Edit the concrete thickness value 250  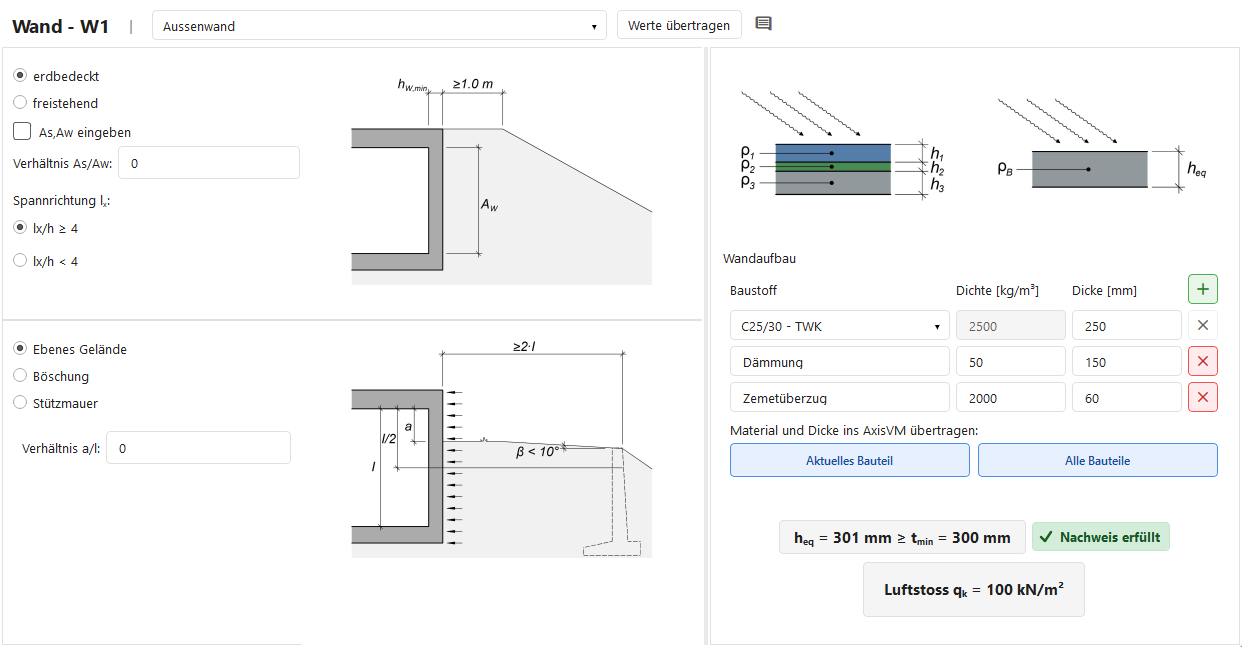pos(1127,326)
